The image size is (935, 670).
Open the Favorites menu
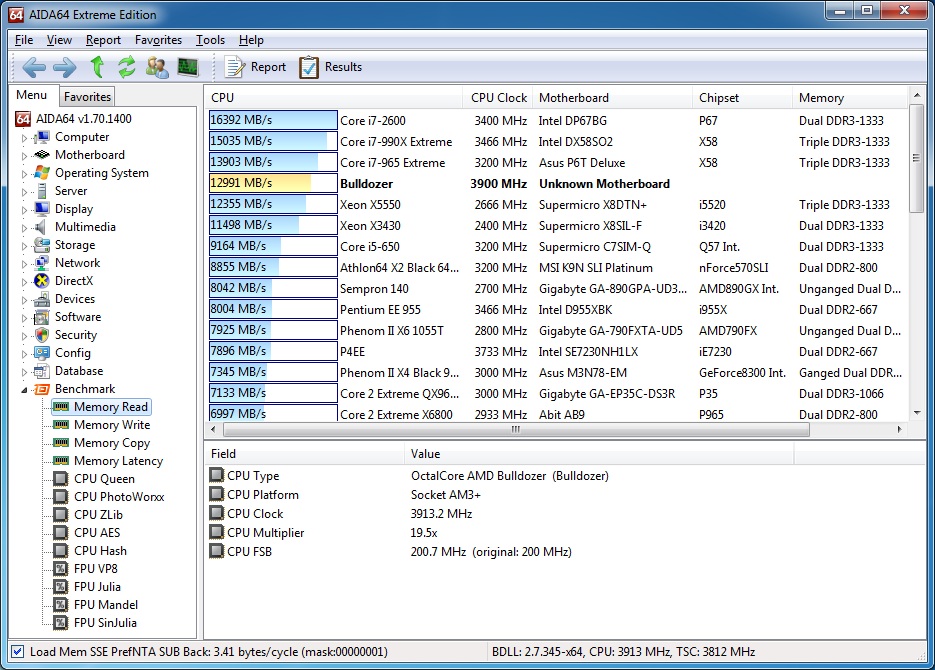[158, 40]
